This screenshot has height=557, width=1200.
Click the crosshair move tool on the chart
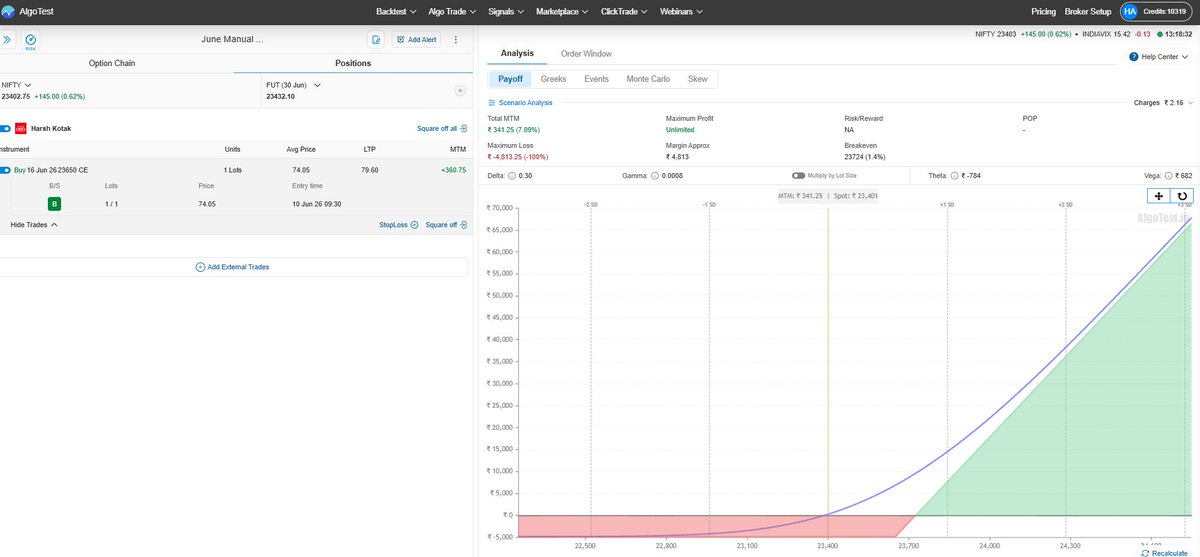tap(1158, 197)
